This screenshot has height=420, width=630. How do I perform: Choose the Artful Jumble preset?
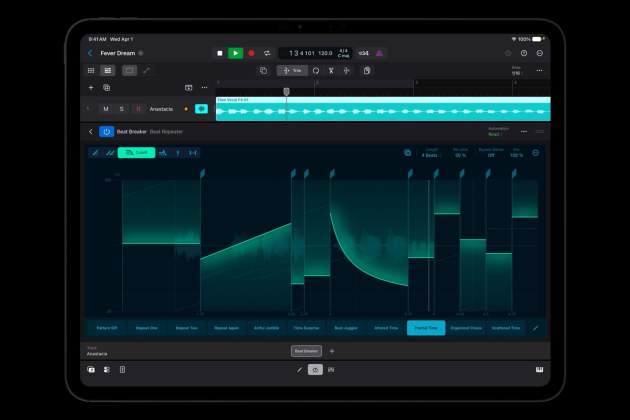click(266, 328)
